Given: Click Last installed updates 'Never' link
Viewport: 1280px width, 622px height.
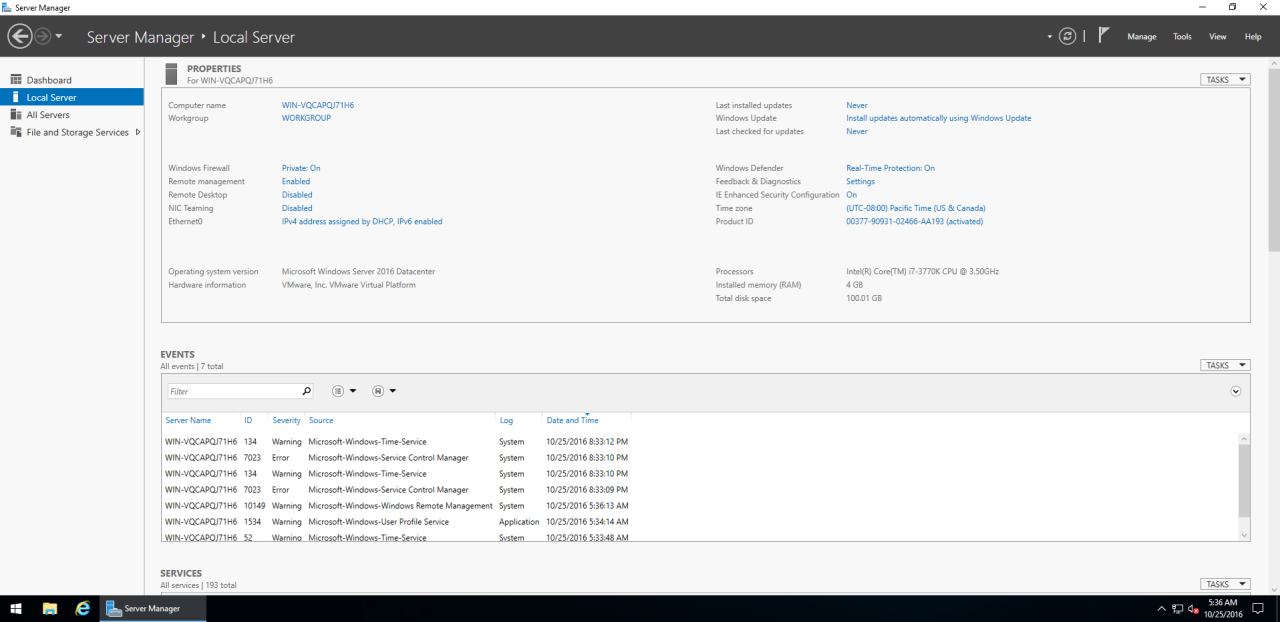Looking at the screenshot, I should pyautogui.click(x=856, y=105).
